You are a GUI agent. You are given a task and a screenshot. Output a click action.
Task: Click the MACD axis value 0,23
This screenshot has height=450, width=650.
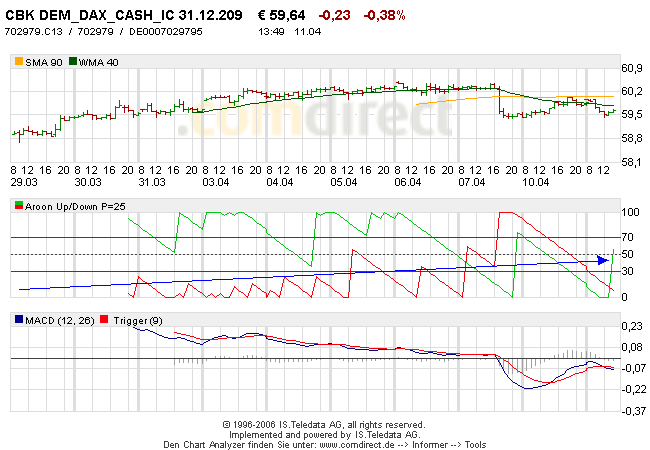pyautogui.click(x=632, y=326)
